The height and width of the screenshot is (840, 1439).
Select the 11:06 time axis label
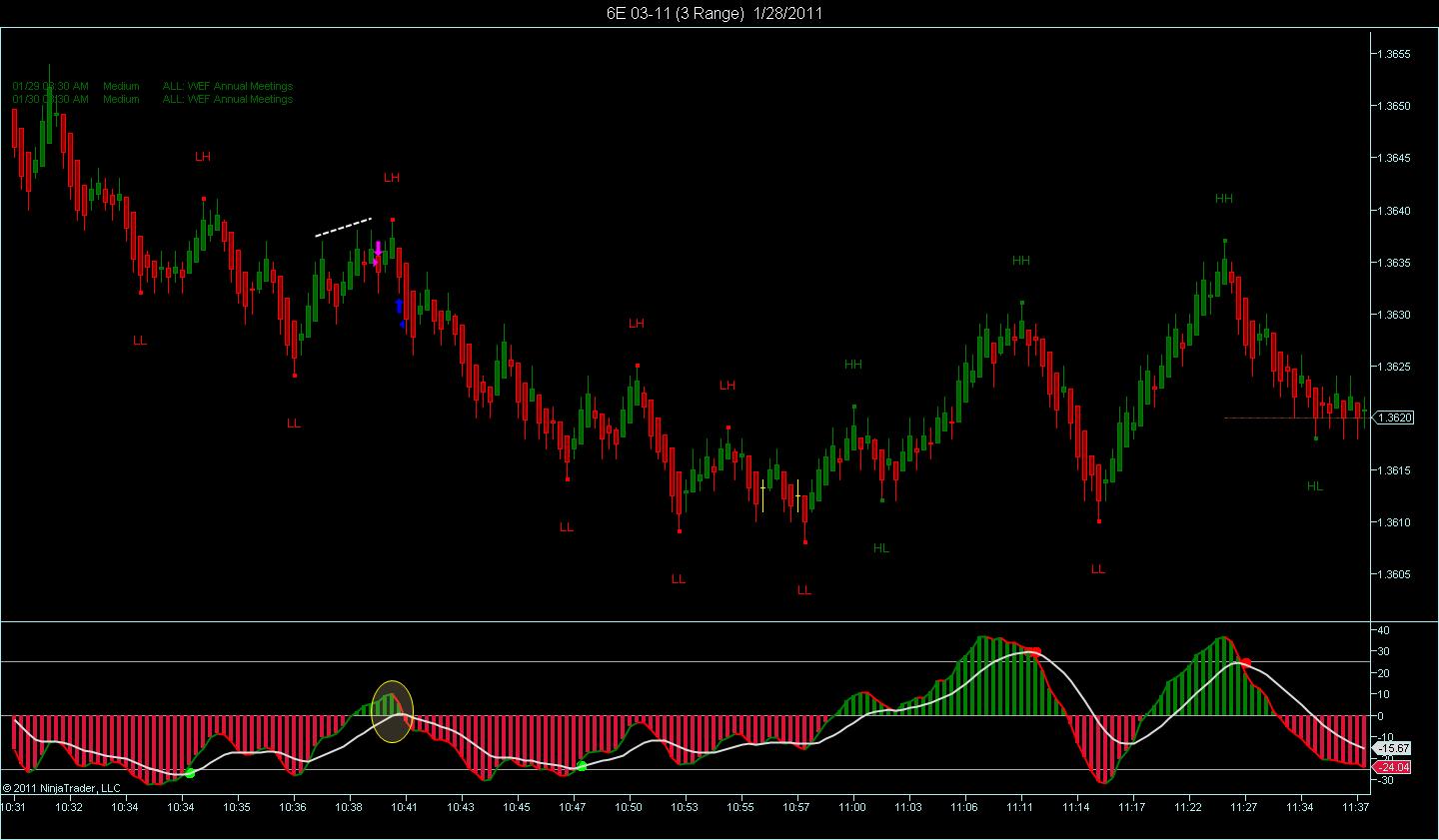tap(965, 806)
